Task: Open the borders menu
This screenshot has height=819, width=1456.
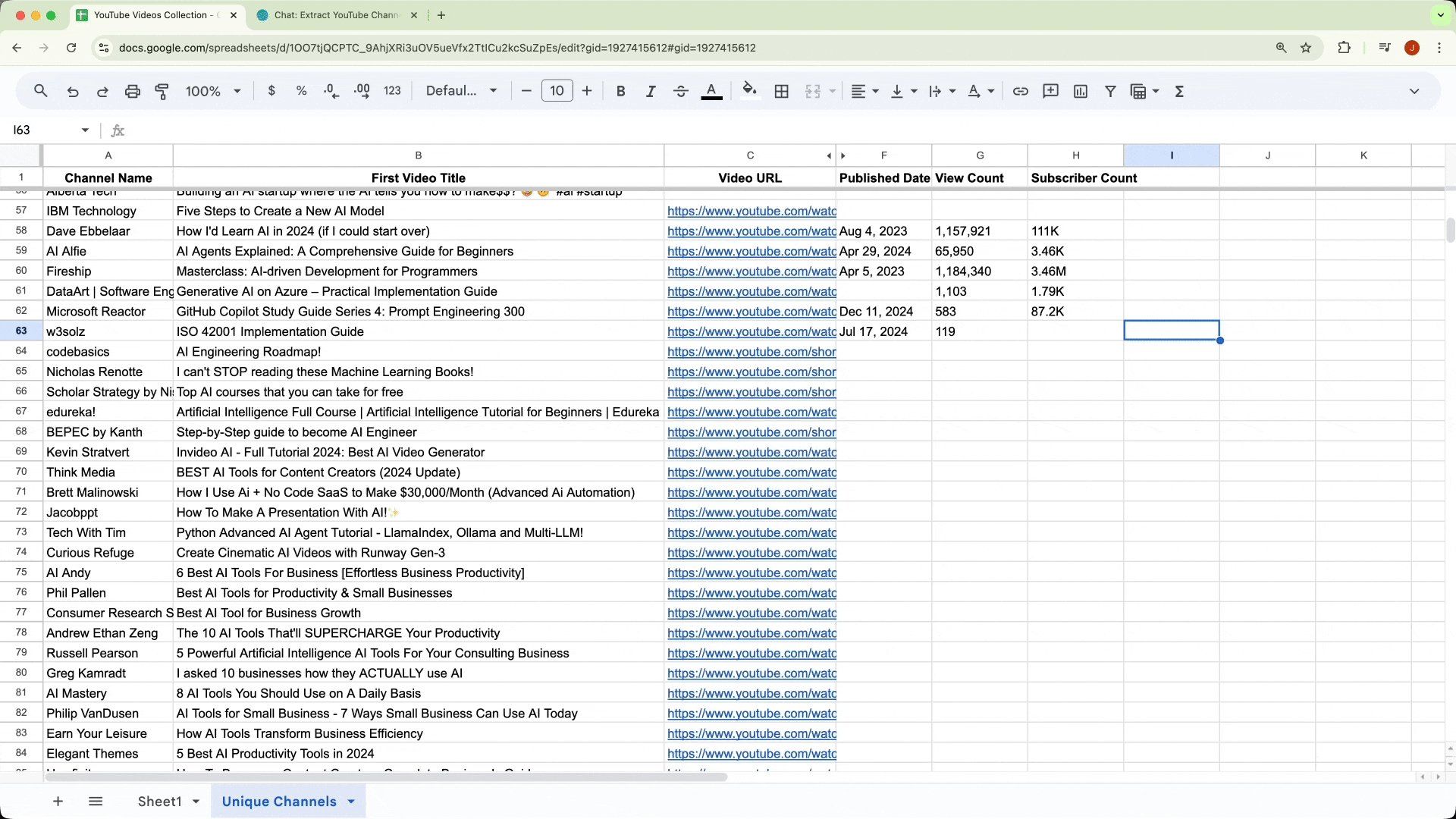Action: click(x=782, y=91)
